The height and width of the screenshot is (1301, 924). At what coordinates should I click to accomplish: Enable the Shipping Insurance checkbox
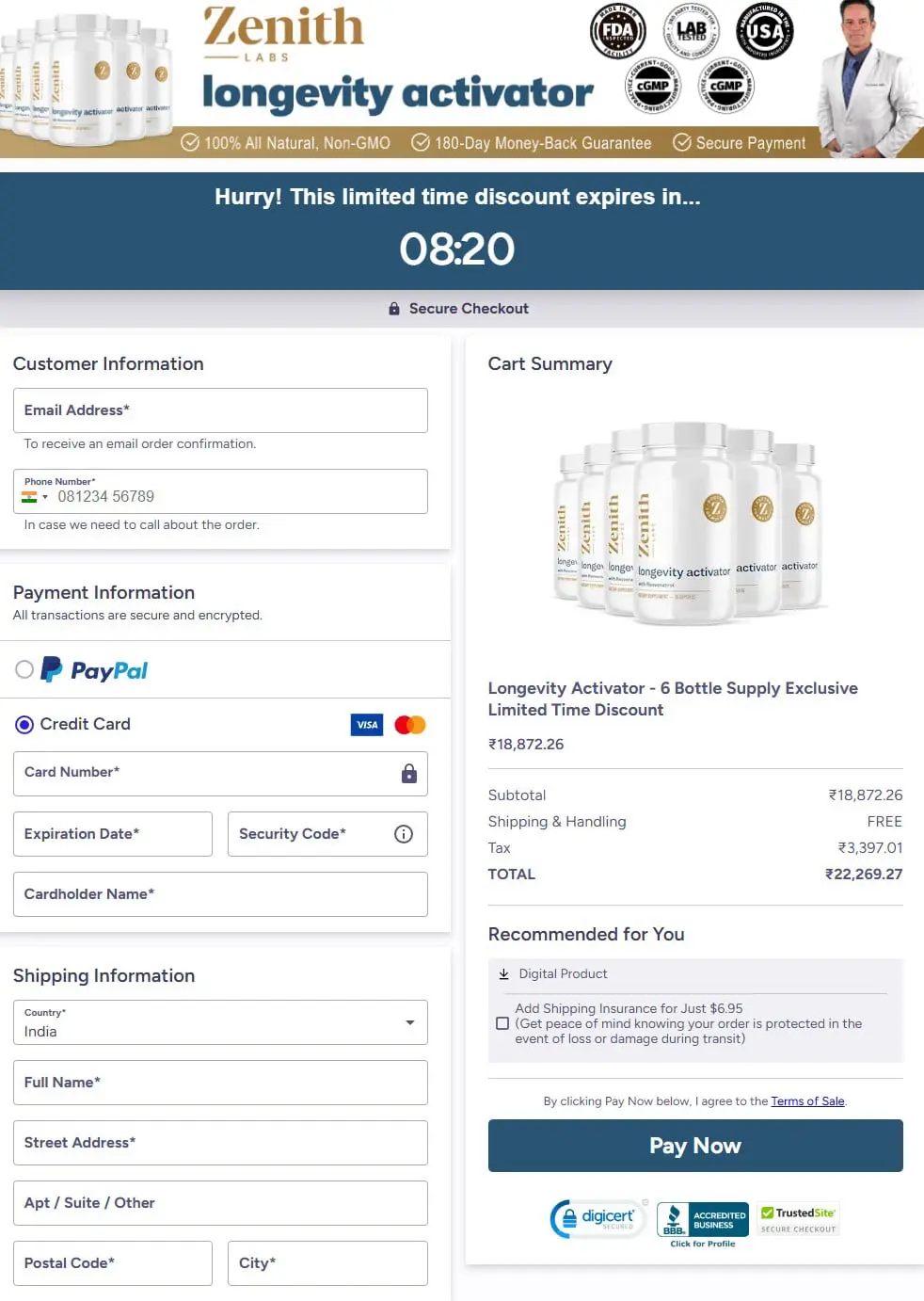pos(502,1023)
